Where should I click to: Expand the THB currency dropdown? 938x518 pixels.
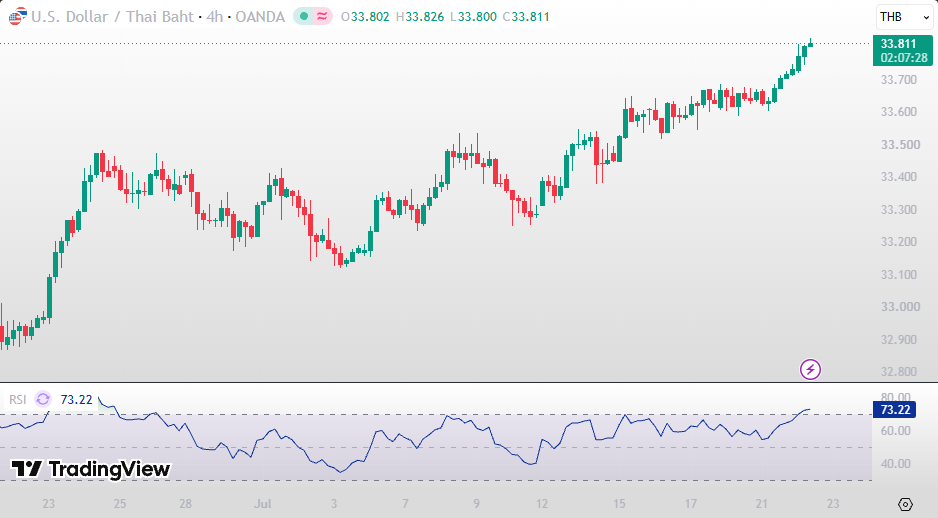(x=904, y=17)
